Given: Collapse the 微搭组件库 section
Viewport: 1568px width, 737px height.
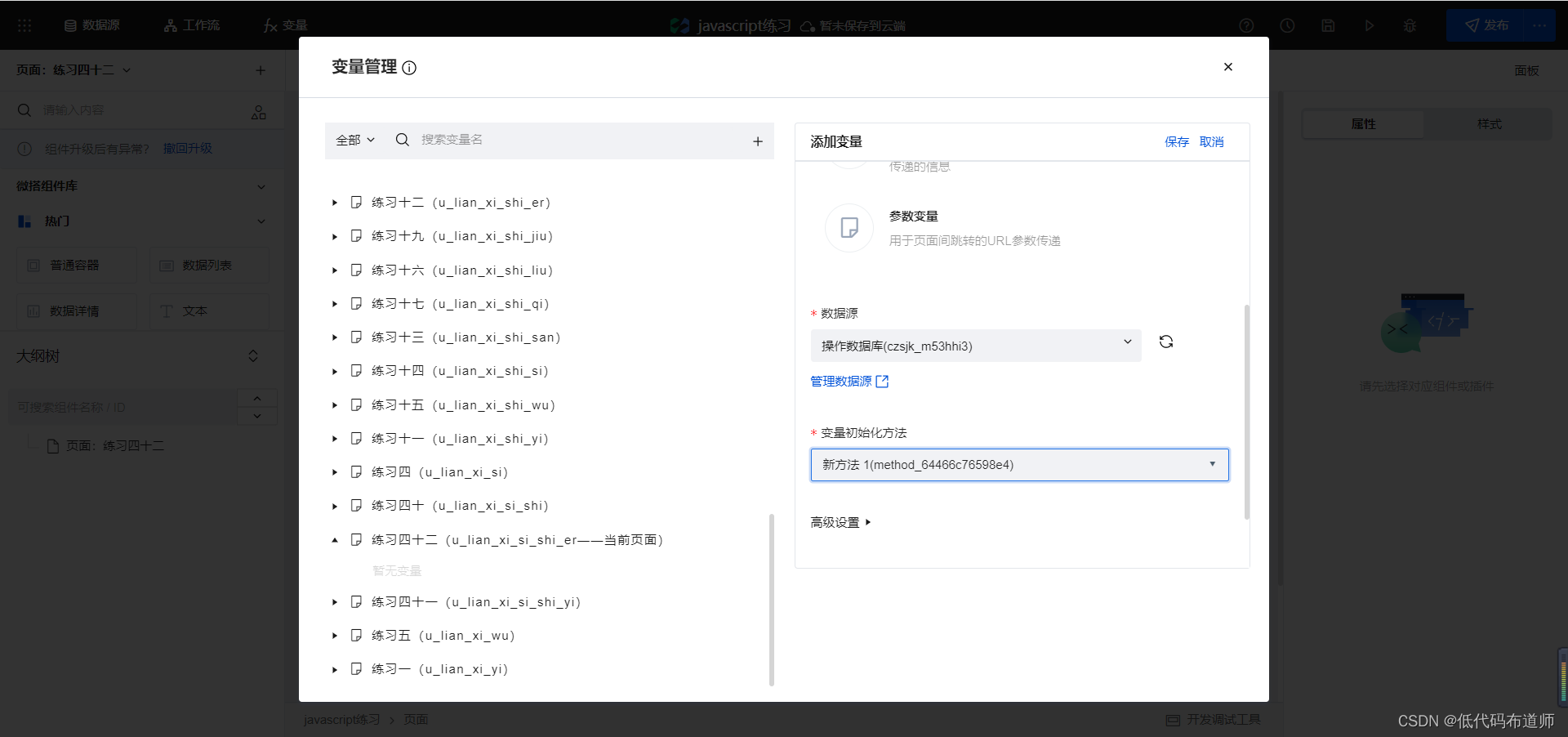Looking at the screenshot, I should 261,186.
